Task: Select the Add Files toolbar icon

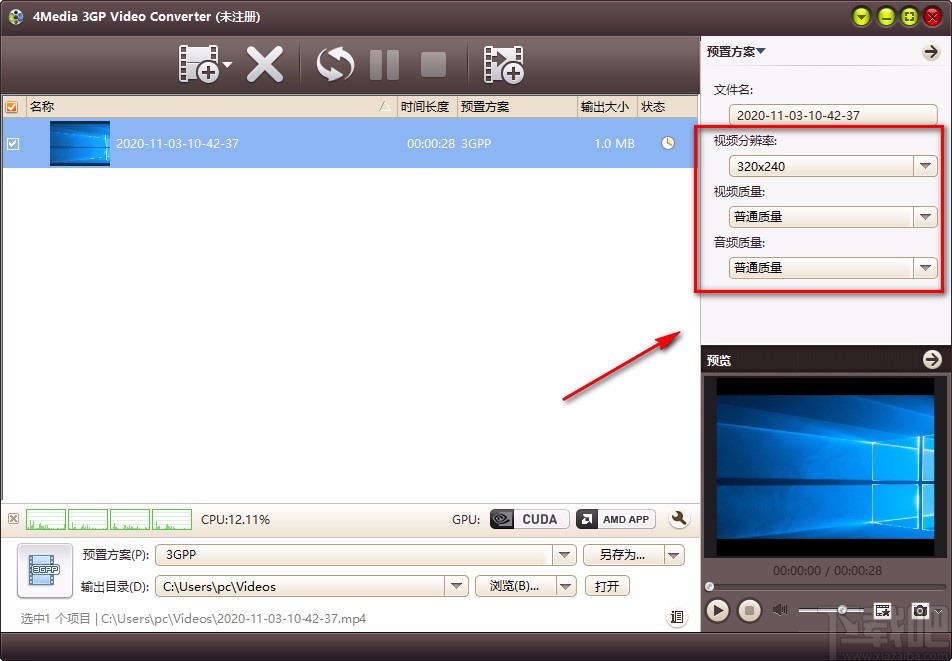Action: (x=200, y=63)
